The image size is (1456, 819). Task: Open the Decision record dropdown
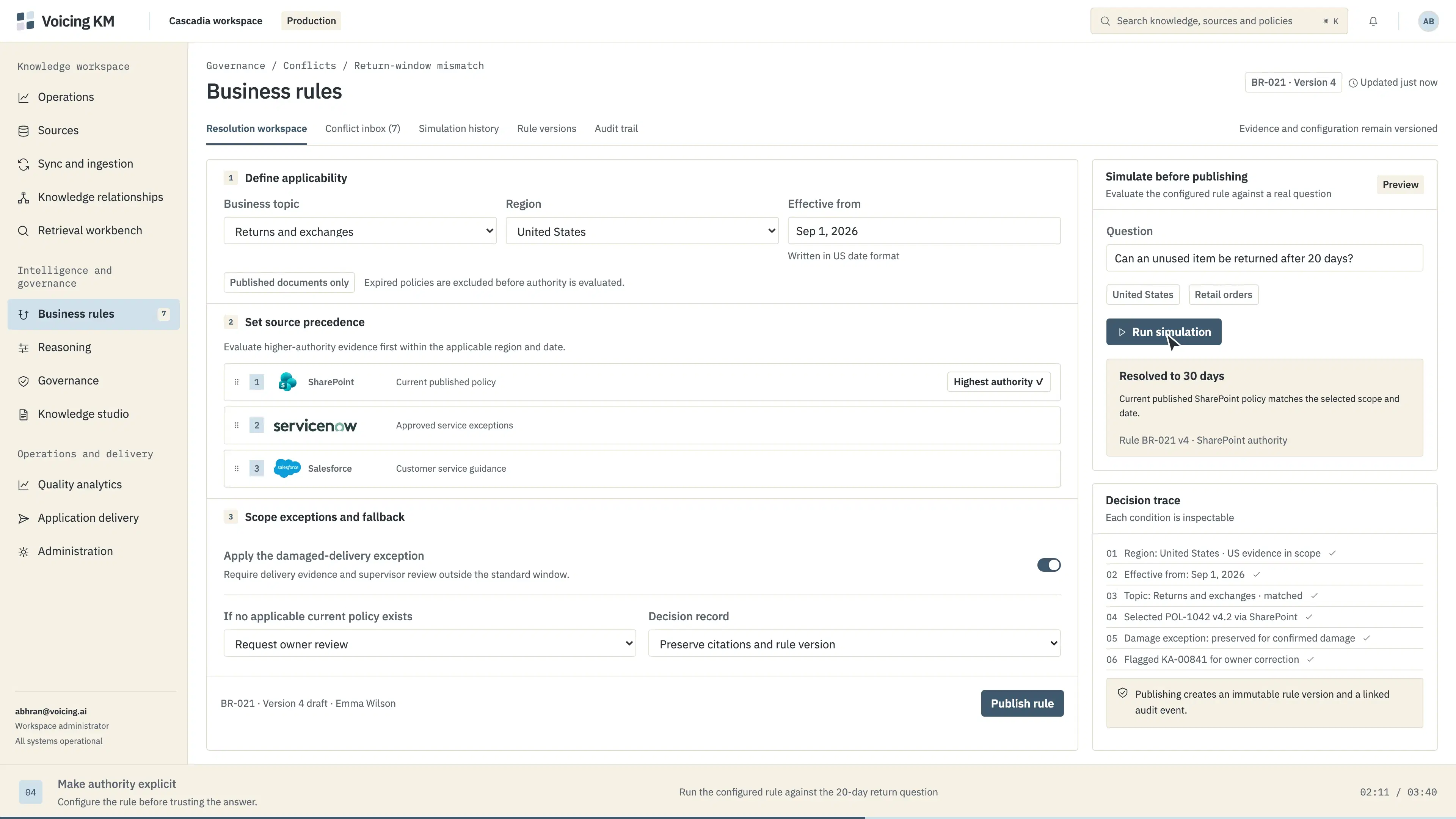(854, 644)
